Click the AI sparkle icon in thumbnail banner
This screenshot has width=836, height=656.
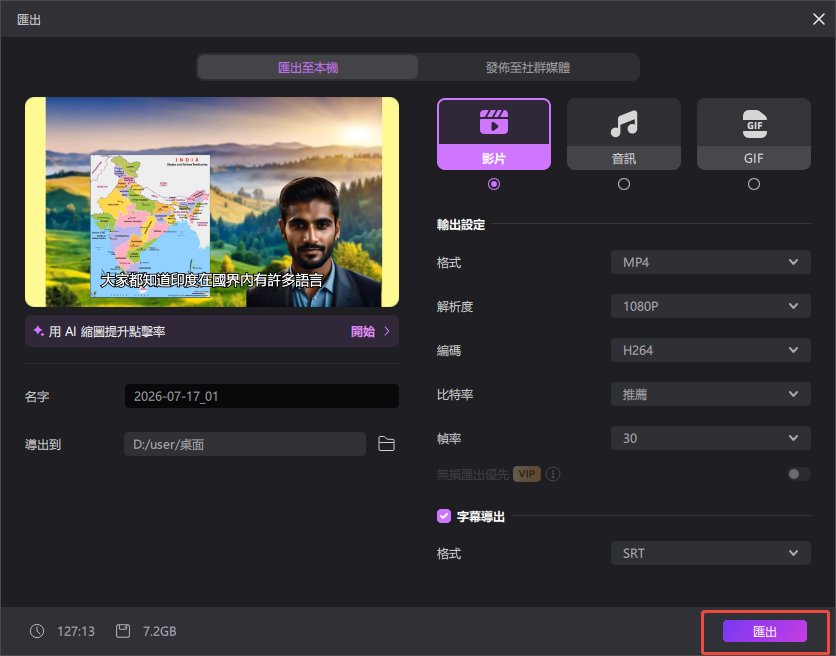point(38,331)
